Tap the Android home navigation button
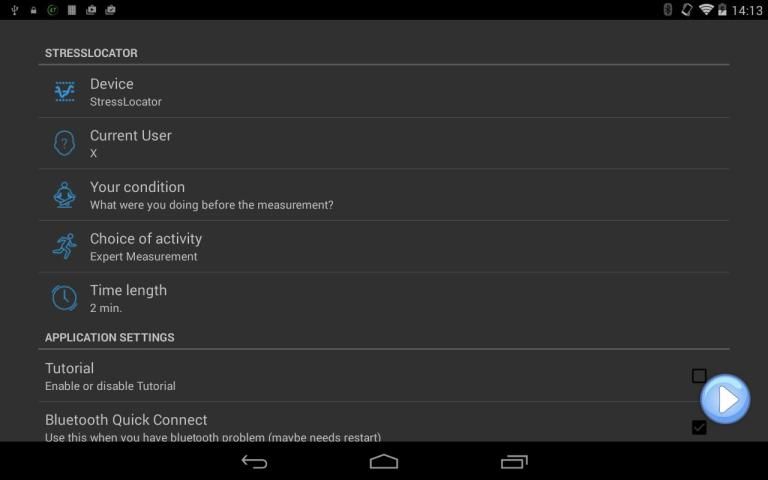The height and width of the screenshot is (480, 768). (384, 461)
